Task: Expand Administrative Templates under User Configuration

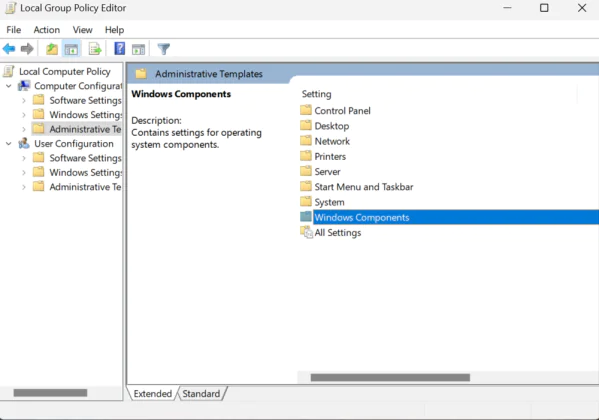Action: click(x=24, y=187)
